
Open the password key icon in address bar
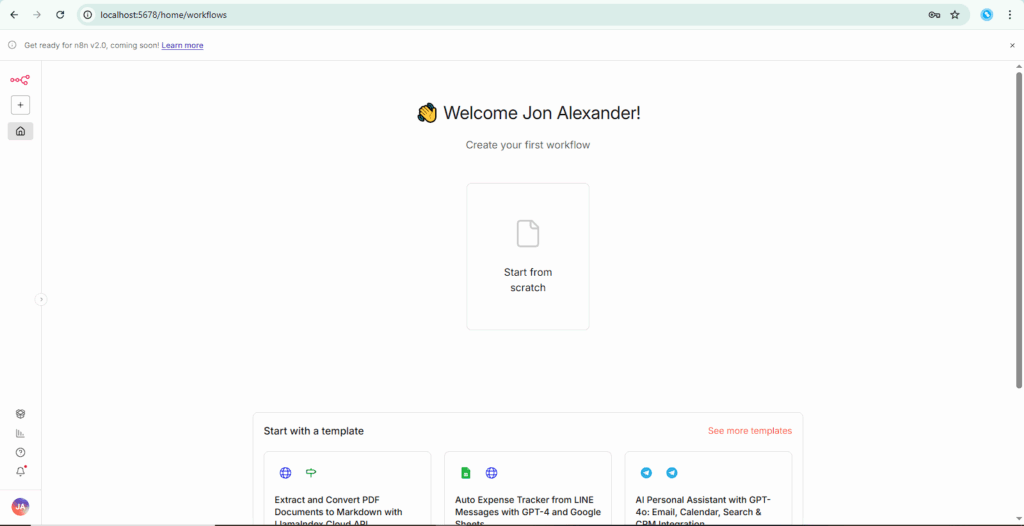[x=934, y=14]
